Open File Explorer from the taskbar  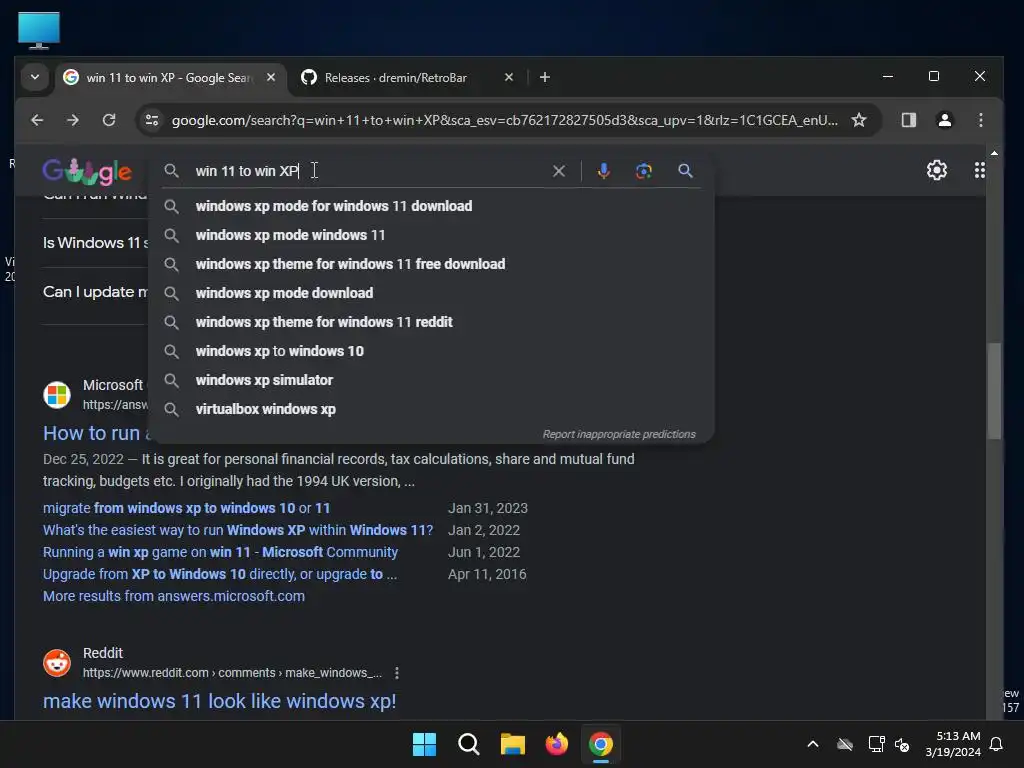coord(513,744)
